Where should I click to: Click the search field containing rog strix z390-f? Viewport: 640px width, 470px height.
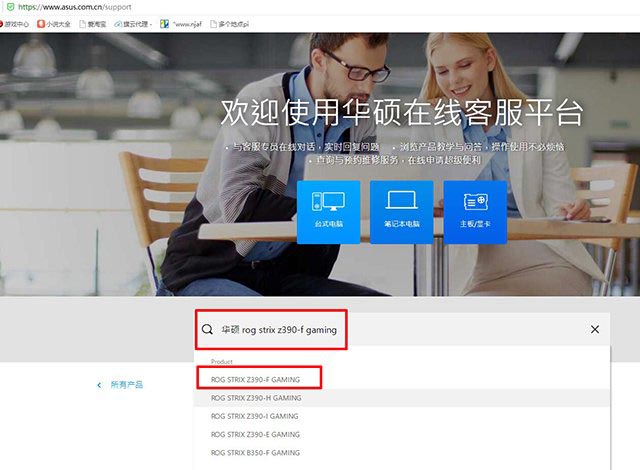click(402, 329)
